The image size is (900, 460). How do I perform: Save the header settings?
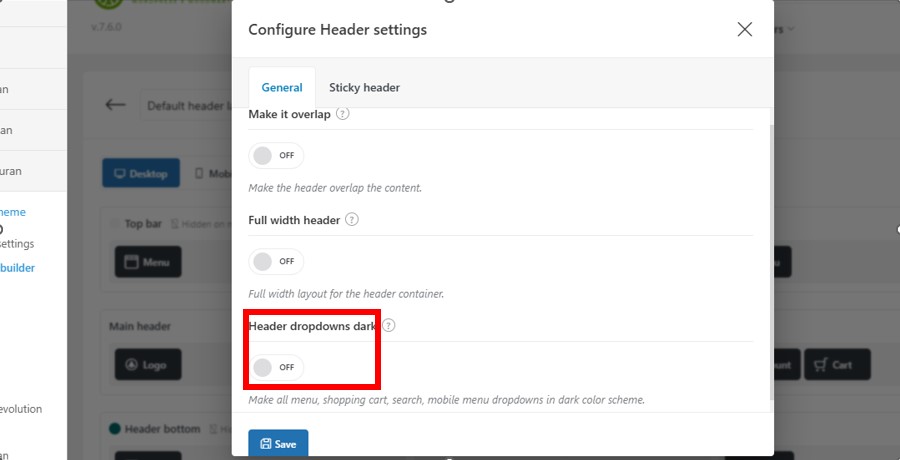coord(278,443)
